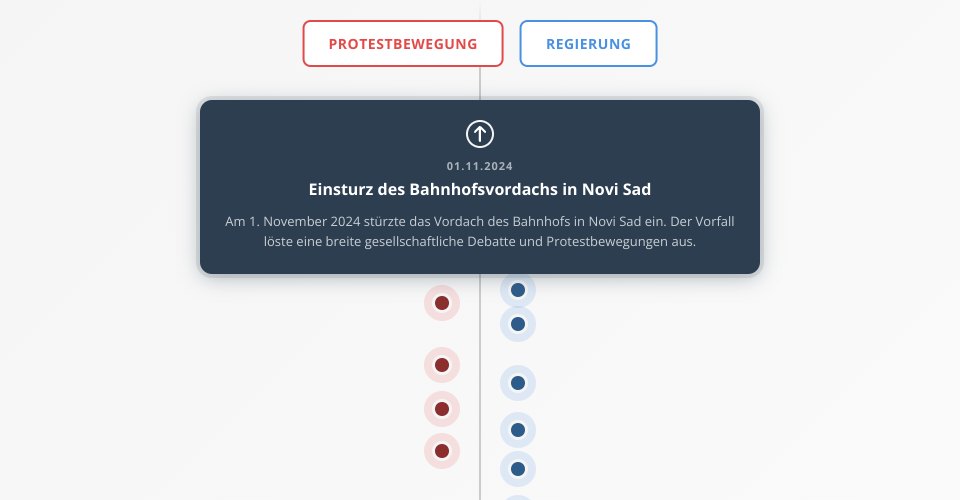Select the lowest red protest marker

click(x=442, y=451)
